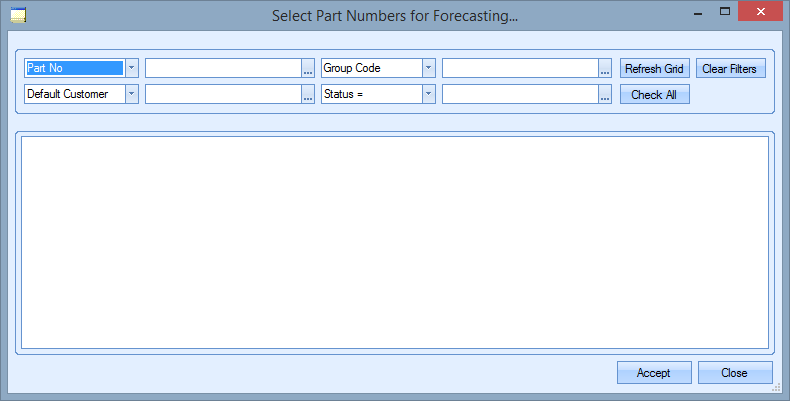Open lookup browse for Part No value
Image resolution: width=790 pixels, height=401 pixels.
(x=308, y=69)
